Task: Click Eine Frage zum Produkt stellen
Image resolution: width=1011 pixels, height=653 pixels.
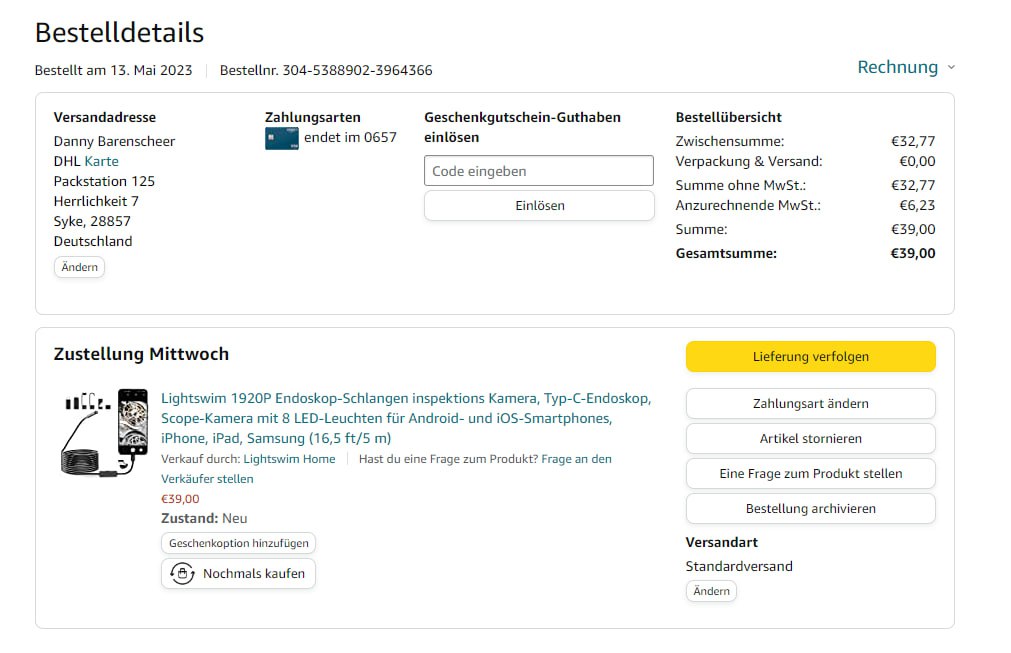Action: pos(810,474)
